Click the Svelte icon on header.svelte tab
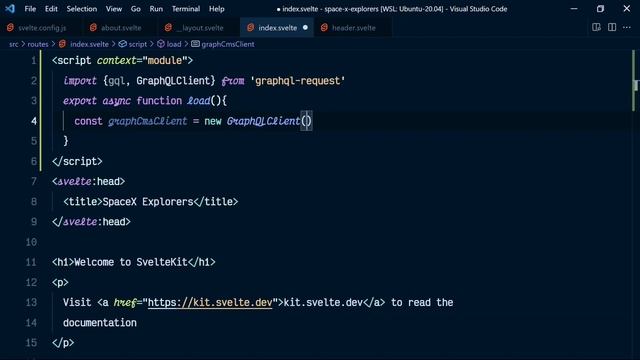Image resolution: width=640 pixels, height=360 pixels. [324, 28]
